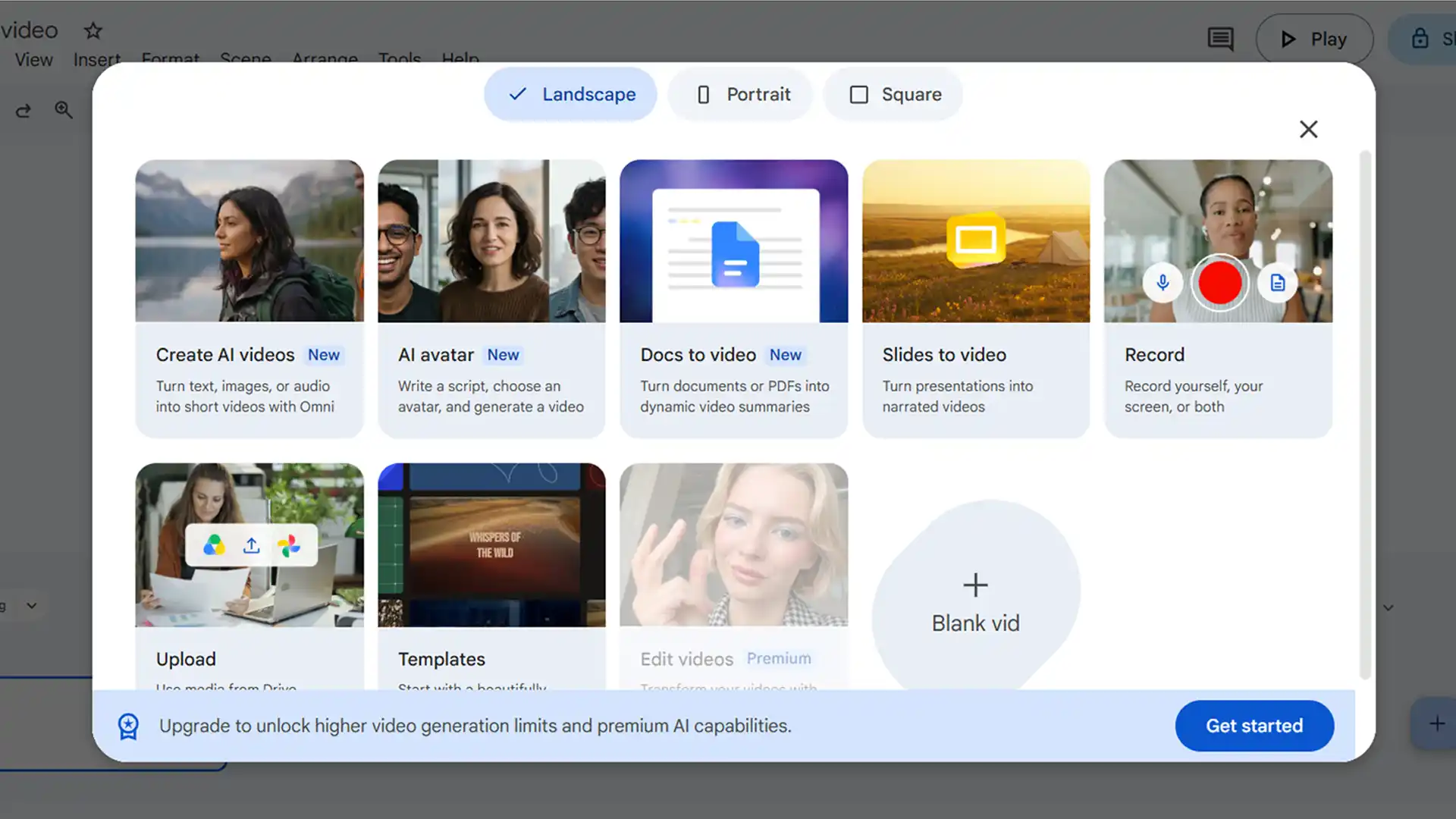
Task: Open the Insert menu
Action: [97, 60]
